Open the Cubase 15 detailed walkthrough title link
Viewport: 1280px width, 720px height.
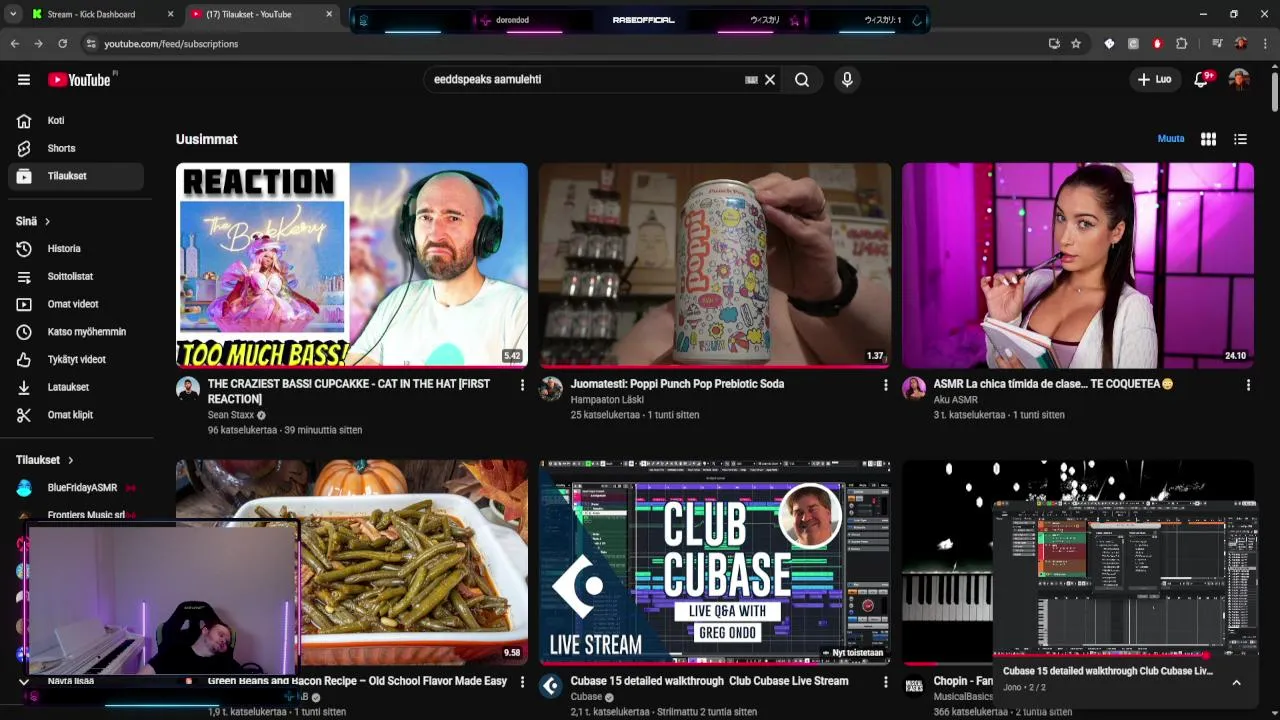point(709,681)
